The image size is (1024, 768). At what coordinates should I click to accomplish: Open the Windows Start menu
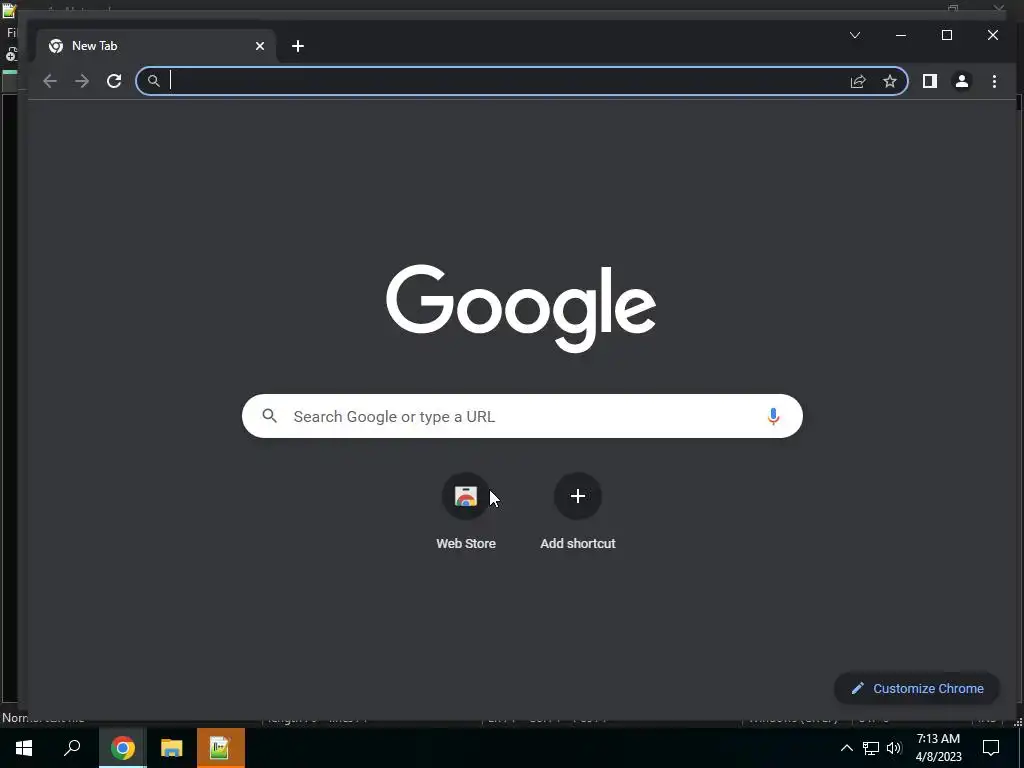[x=24, y=748]
